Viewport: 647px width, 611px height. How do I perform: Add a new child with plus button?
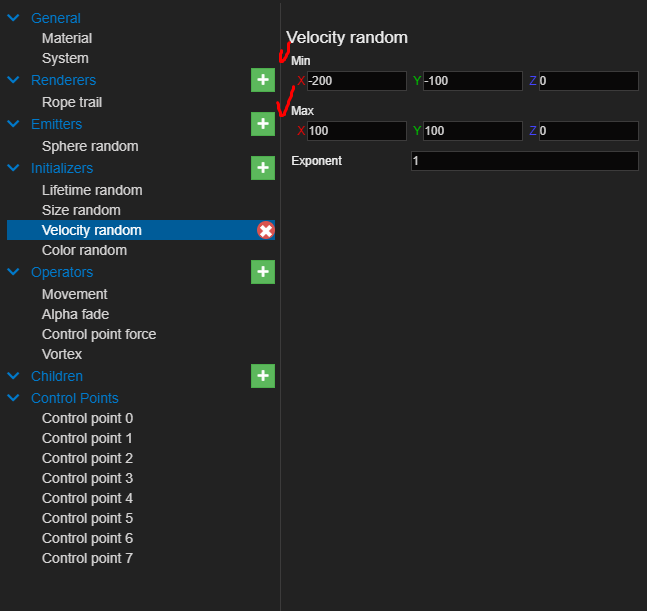262,376
